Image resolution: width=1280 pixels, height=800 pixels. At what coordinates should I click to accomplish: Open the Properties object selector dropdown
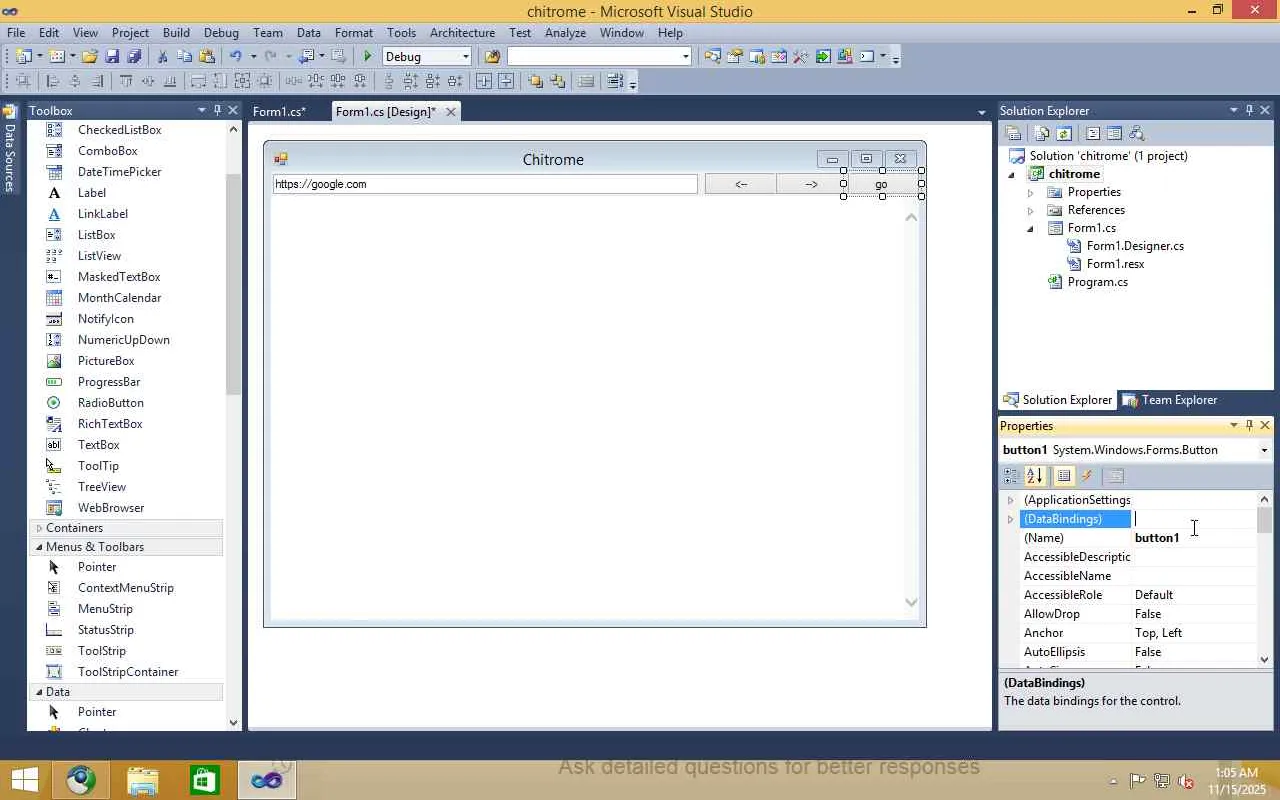[1264, 450]
